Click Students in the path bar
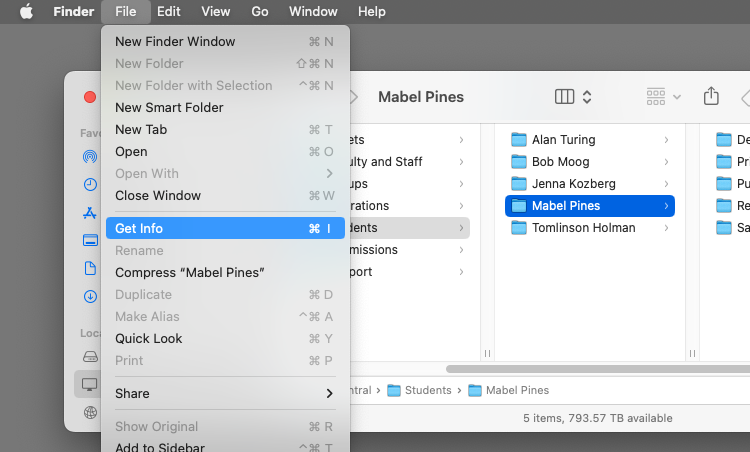Viewport: 750px width, 452px height. [x=419, y=390]
